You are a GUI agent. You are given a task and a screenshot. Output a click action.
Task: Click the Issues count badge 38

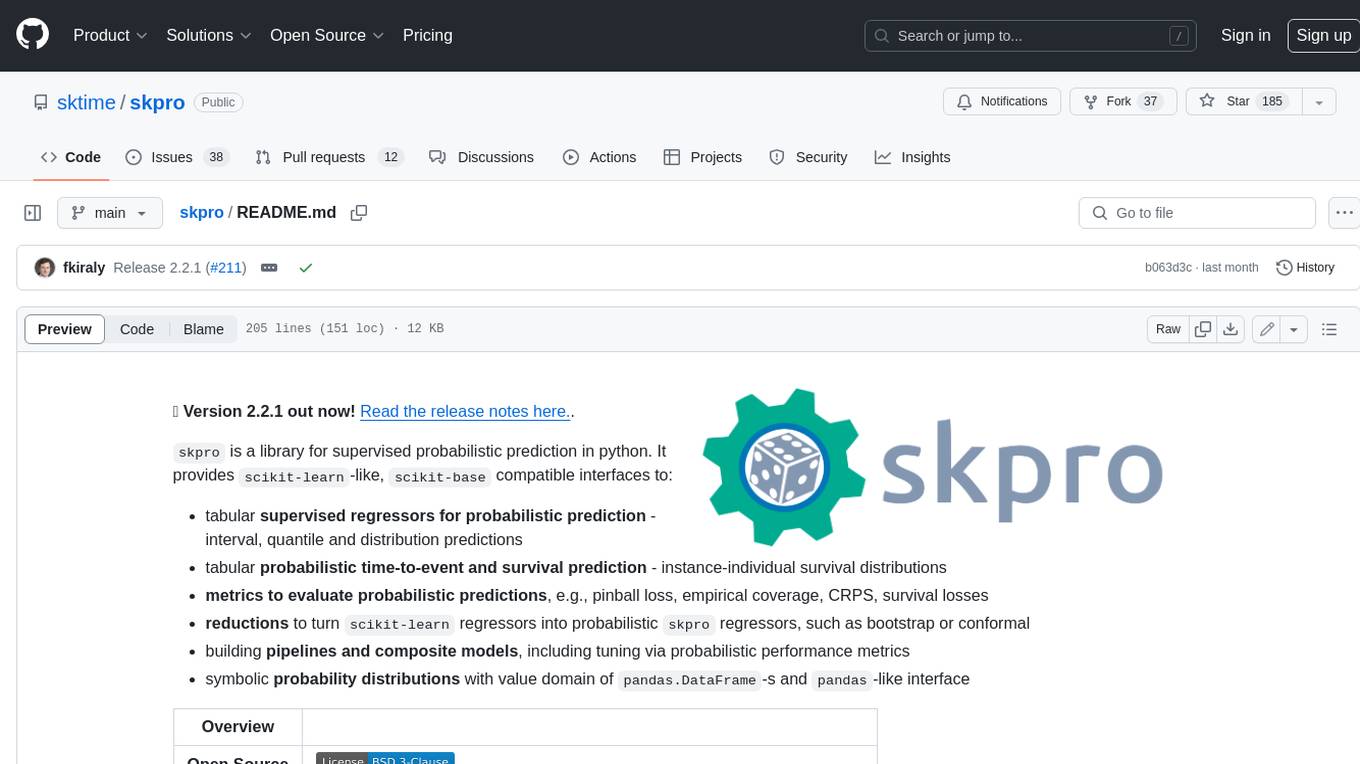(215, 157)
